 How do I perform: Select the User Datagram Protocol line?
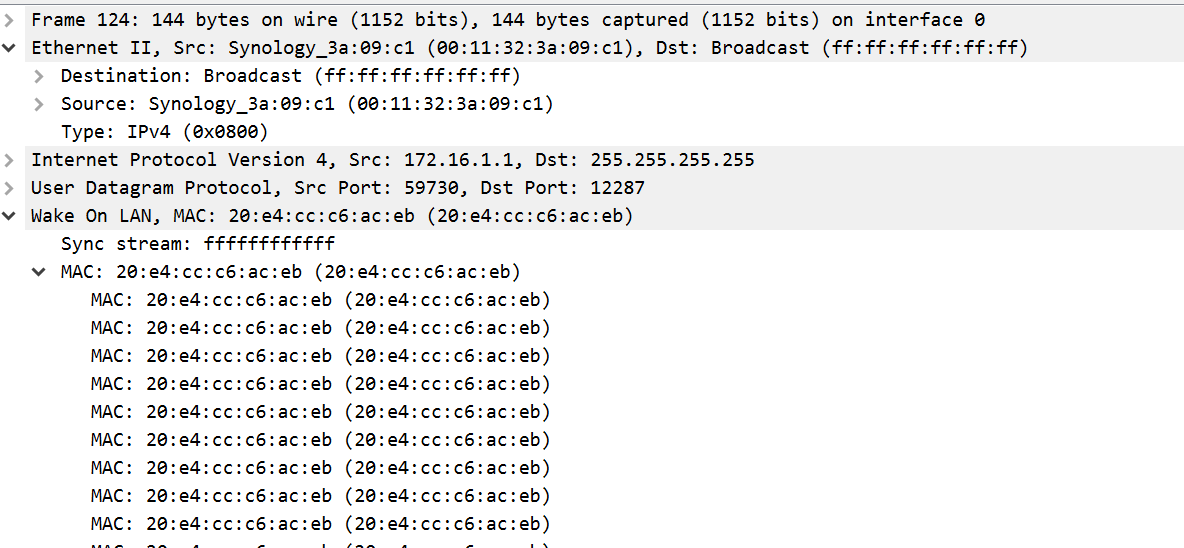[x=338, y=188]
